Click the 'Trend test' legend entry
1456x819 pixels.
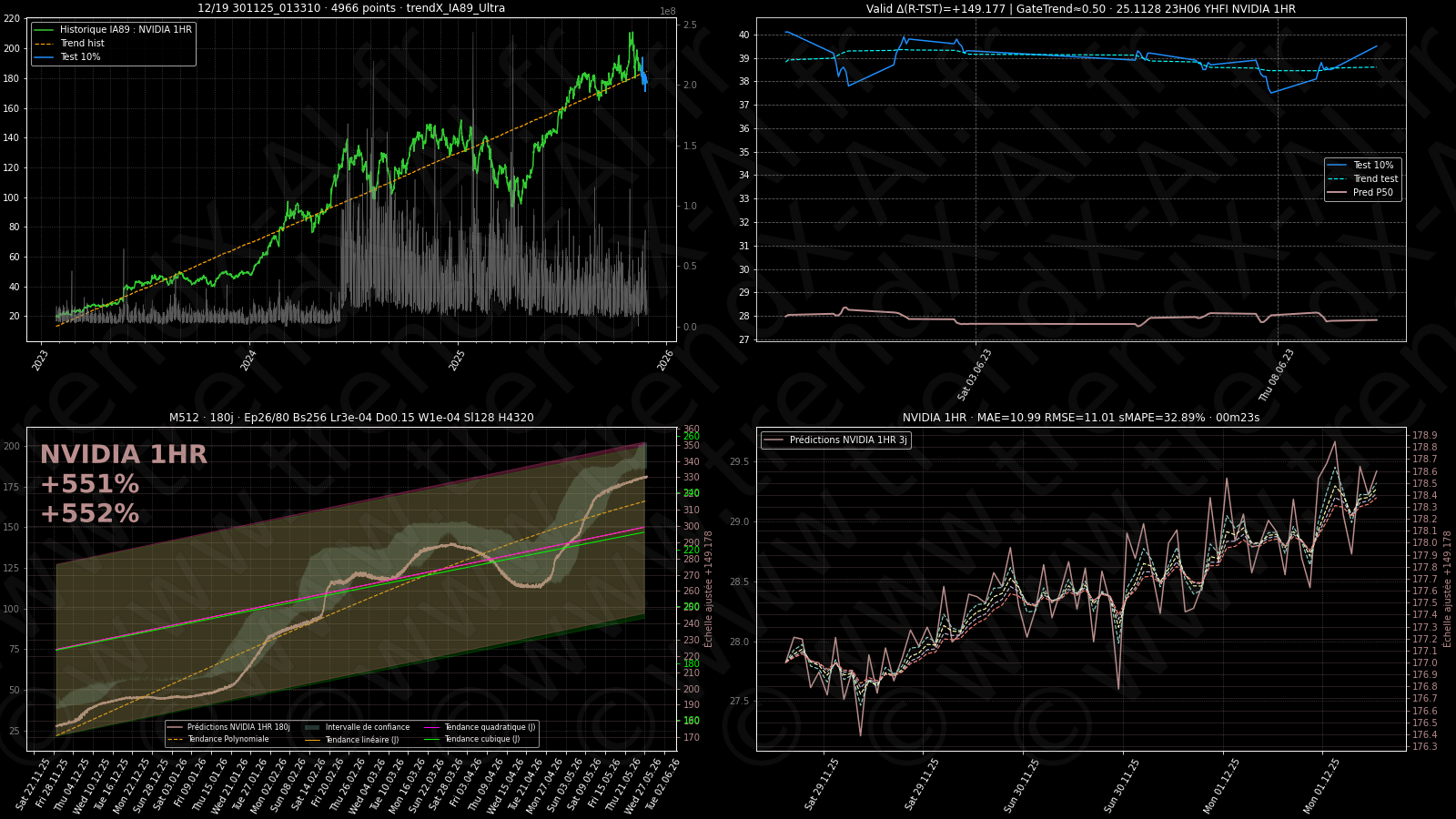coord(1375,179)
